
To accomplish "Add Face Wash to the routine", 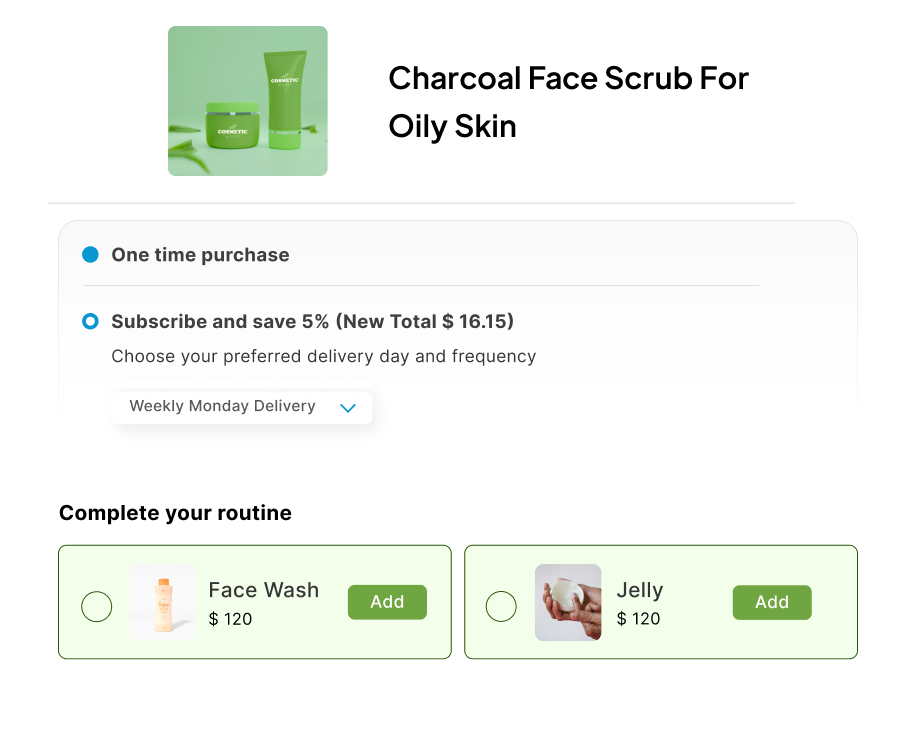I will click(x=387, y=602).
